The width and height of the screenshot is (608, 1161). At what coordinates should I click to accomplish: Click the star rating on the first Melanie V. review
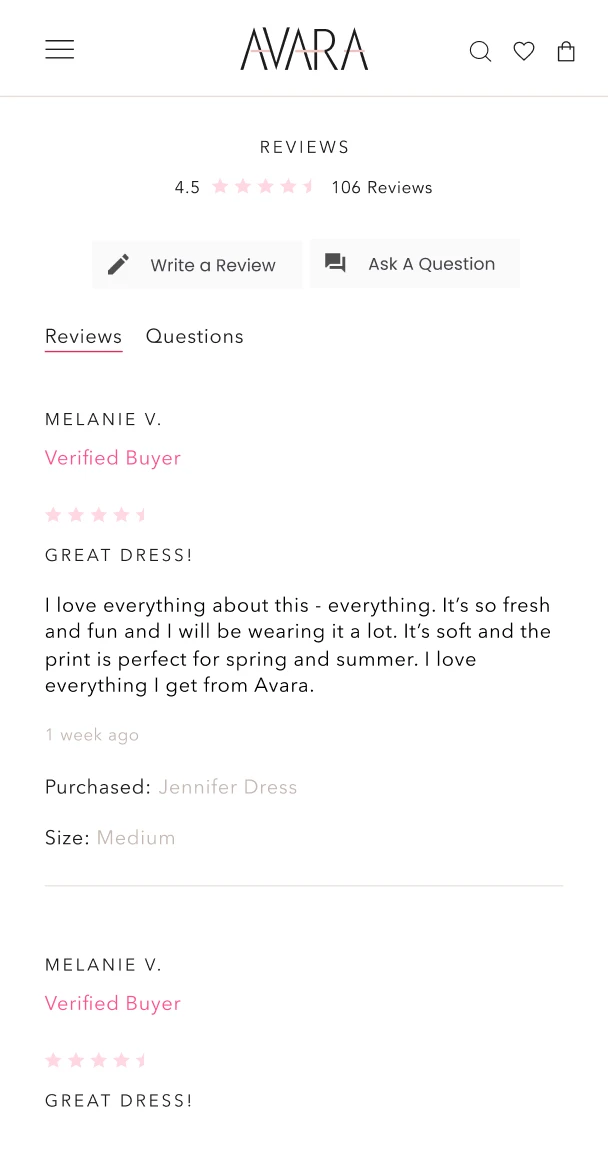[96, 515]
